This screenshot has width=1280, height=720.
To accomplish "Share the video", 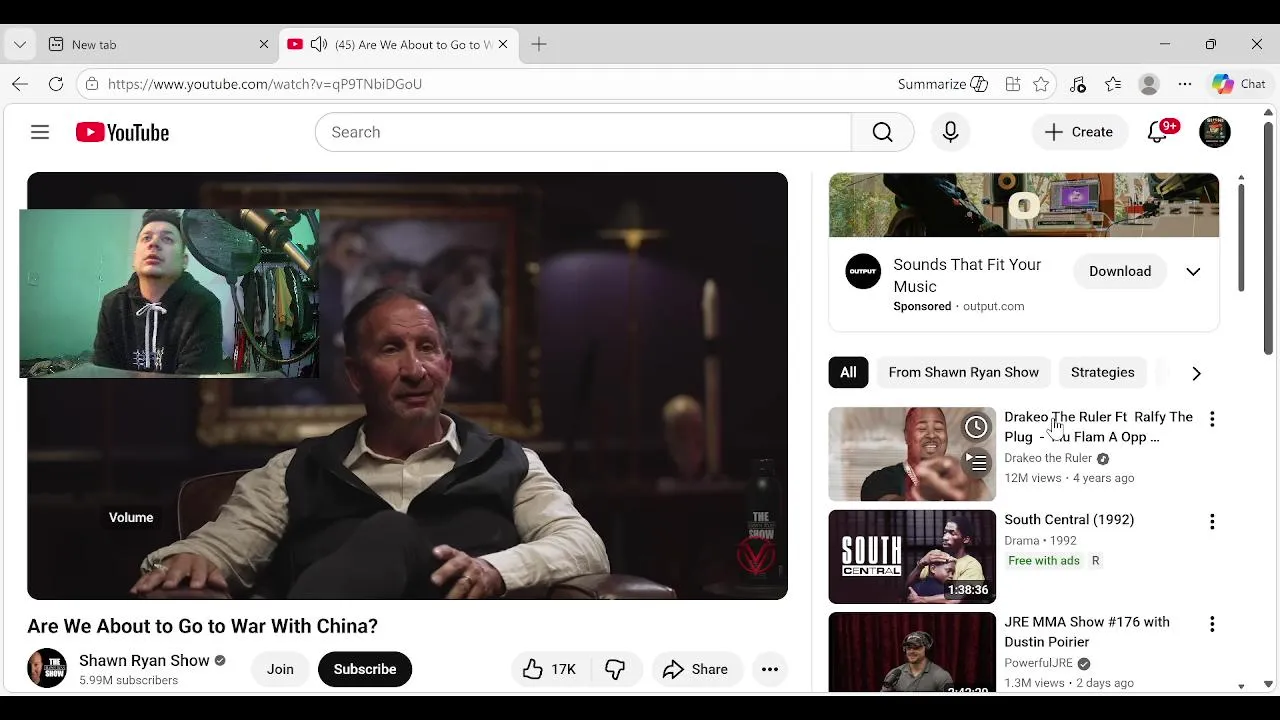I will 695,669.
